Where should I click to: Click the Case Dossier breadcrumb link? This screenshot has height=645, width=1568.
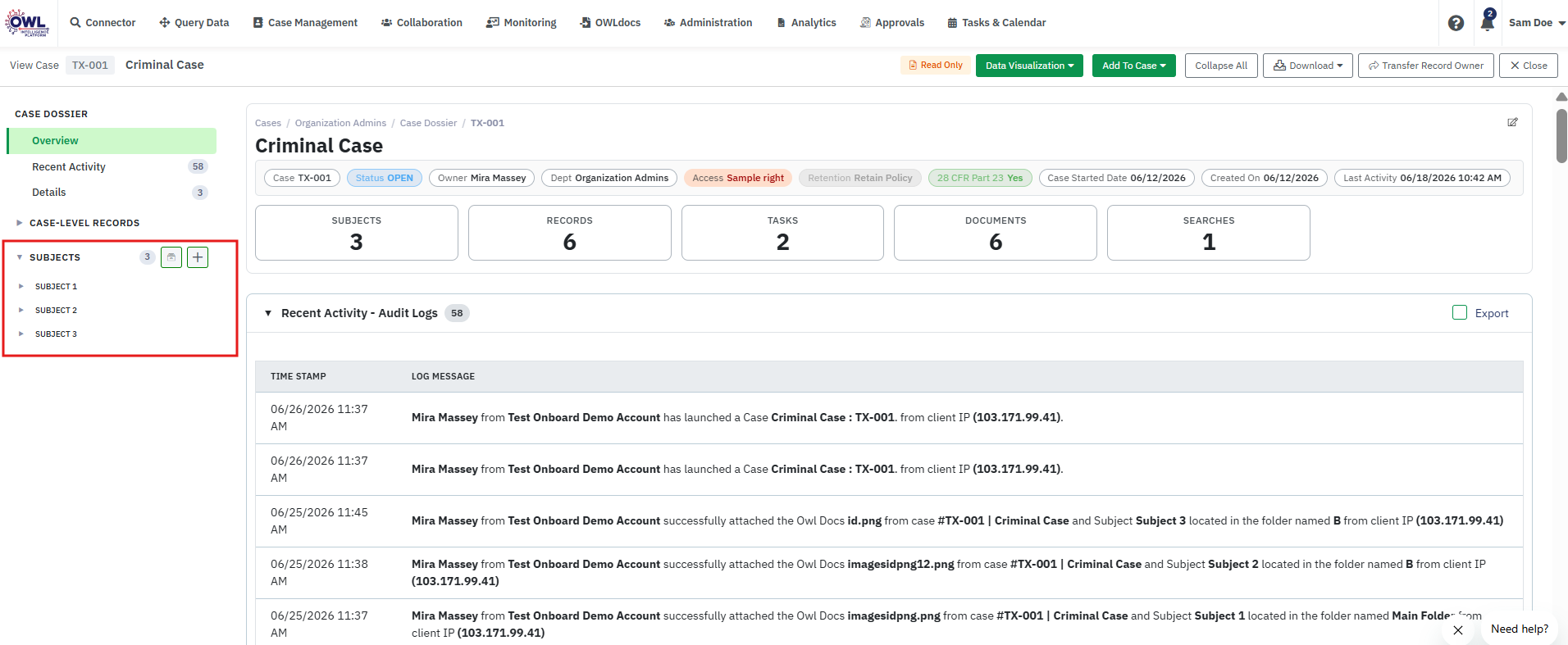(428, 123)
